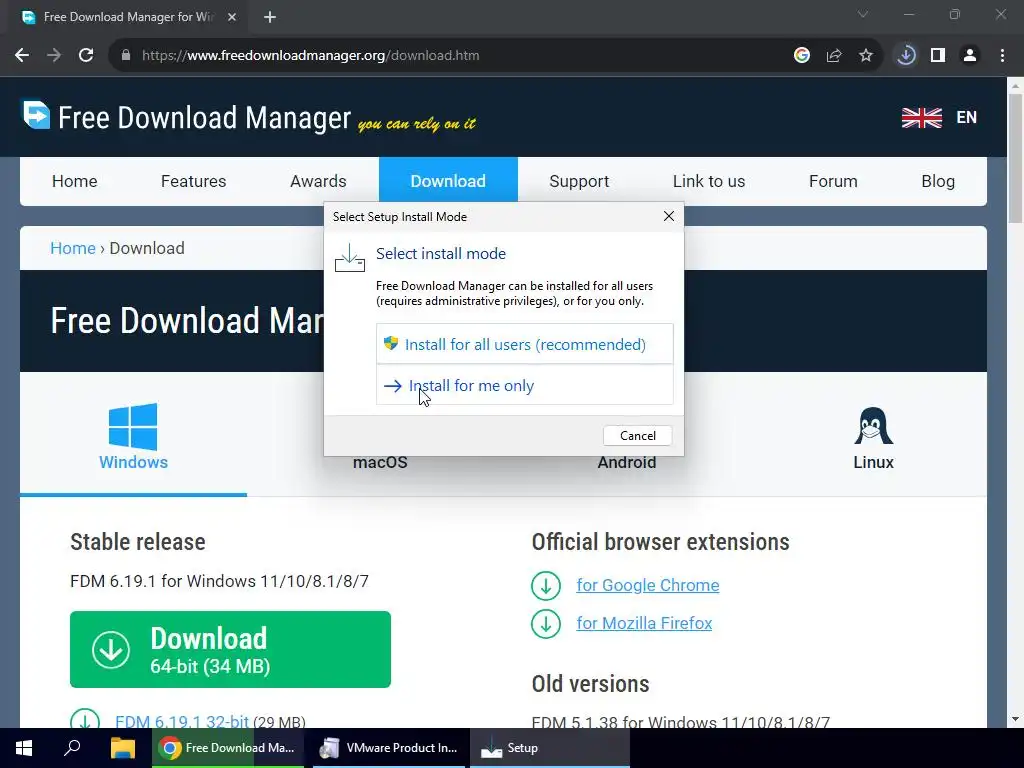Bookmark this page with the star icon
This screenshot has height=768, width=1024.
point(866,56)
